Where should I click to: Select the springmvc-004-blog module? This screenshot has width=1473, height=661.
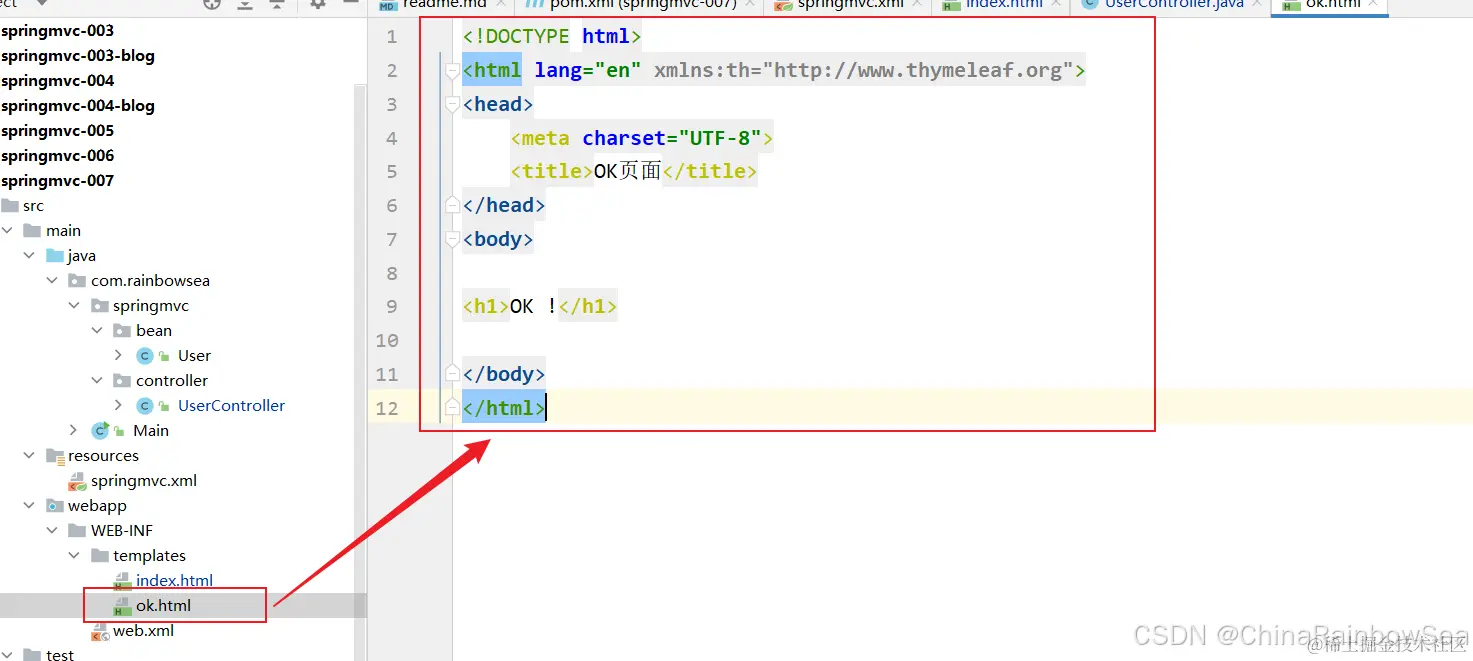click(x=77, y=106)
